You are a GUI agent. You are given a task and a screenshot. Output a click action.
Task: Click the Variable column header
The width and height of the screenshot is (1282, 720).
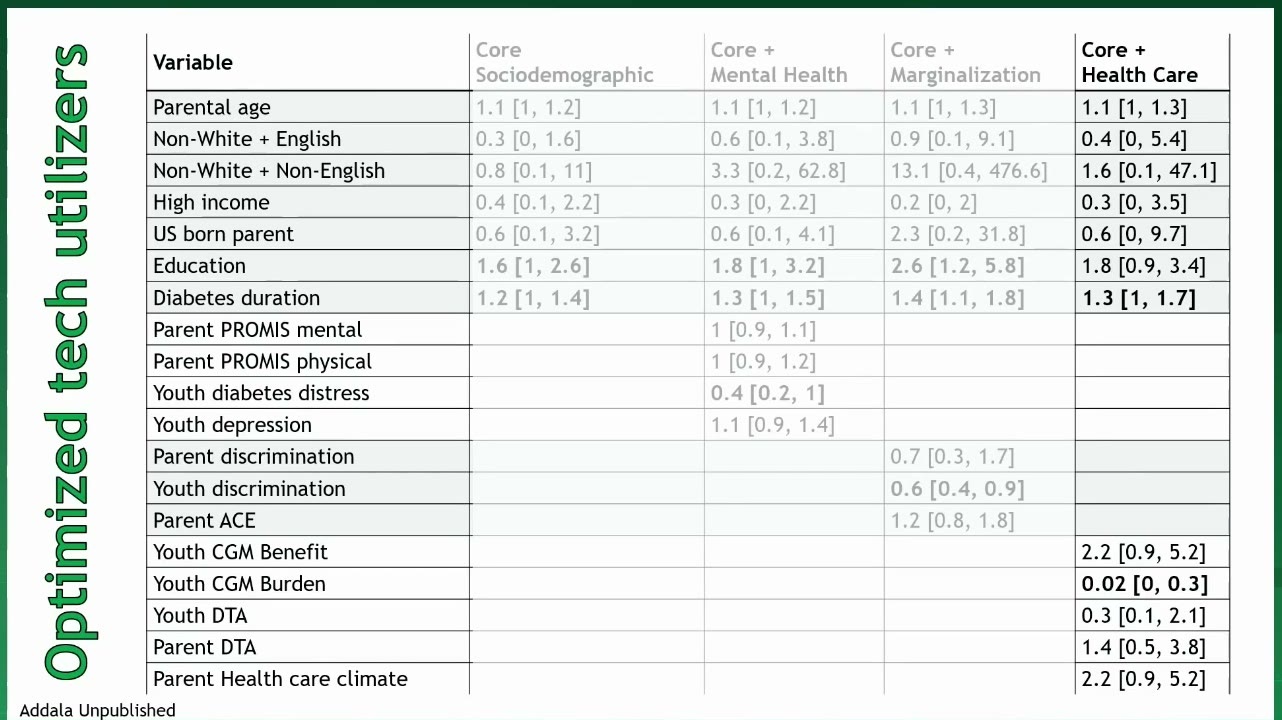click(193, 62)
